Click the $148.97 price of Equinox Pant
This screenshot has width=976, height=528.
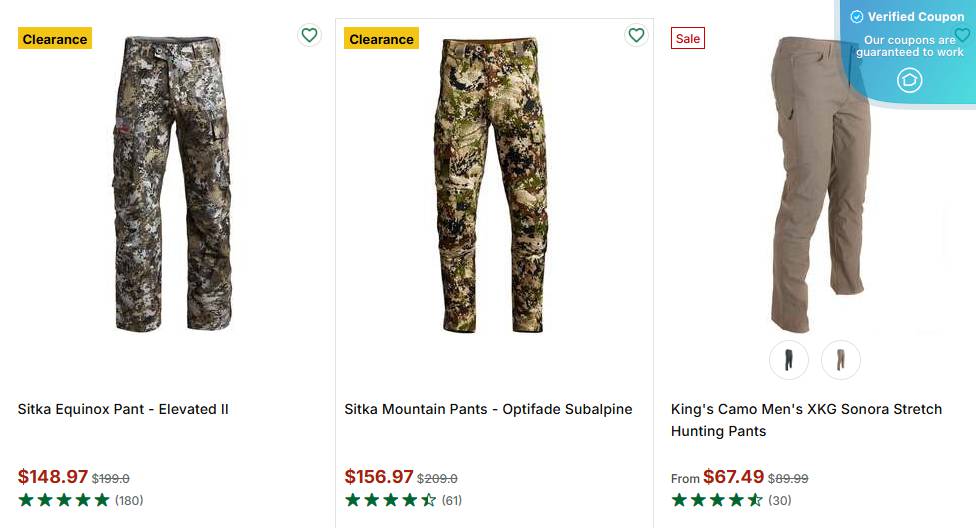(53, 477)
